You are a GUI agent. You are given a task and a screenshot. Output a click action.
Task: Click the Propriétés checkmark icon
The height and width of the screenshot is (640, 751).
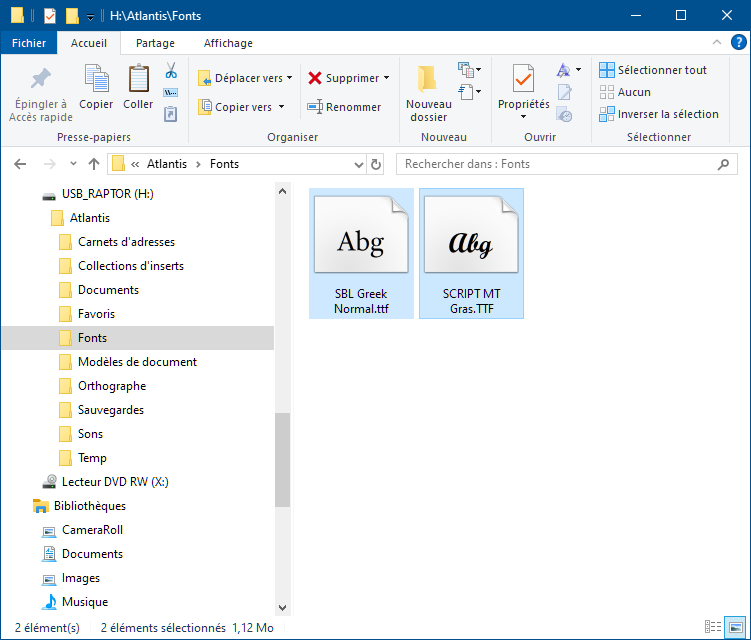click(523, 78)
